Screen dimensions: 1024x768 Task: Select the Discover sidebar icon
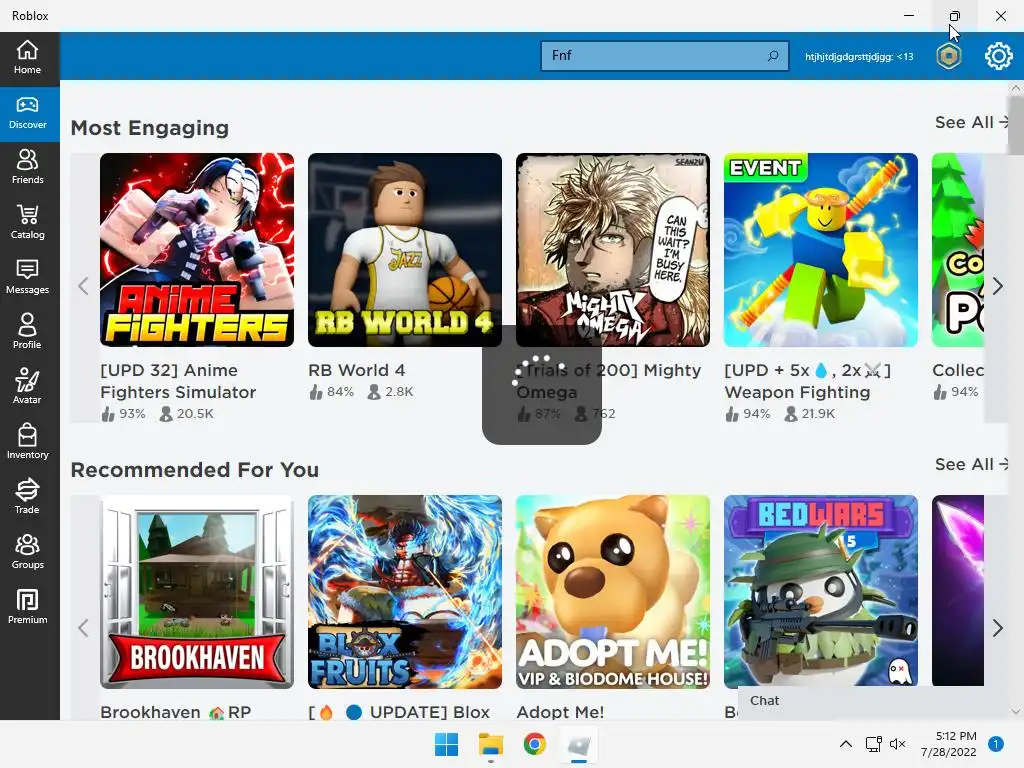coord(27,113)
